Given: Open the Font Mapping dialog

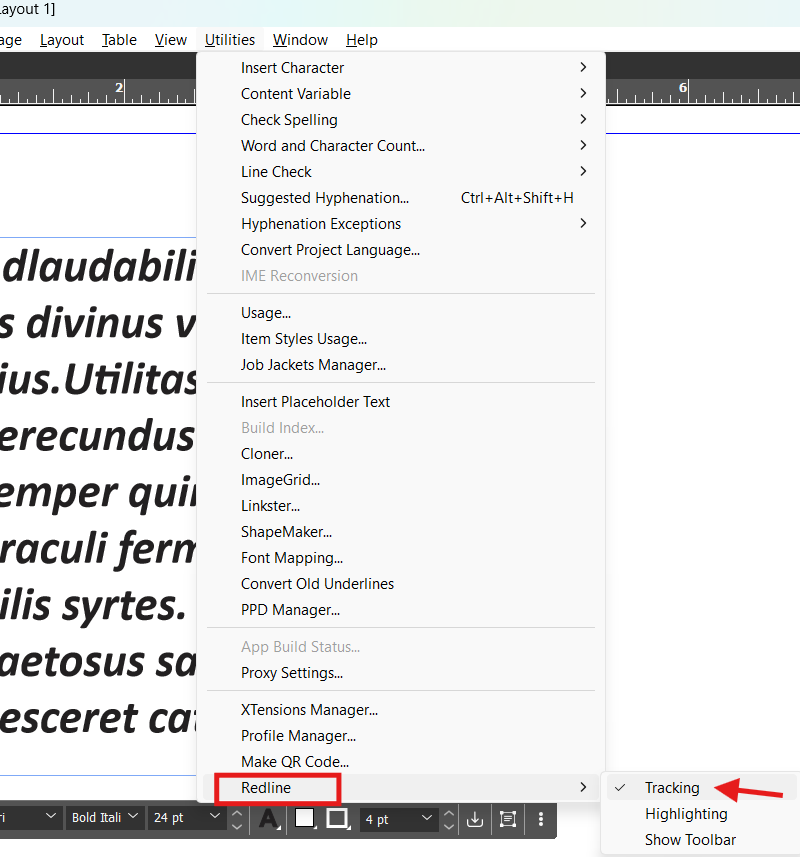Looking at the screenshot, I should click(x=292, y=557).
